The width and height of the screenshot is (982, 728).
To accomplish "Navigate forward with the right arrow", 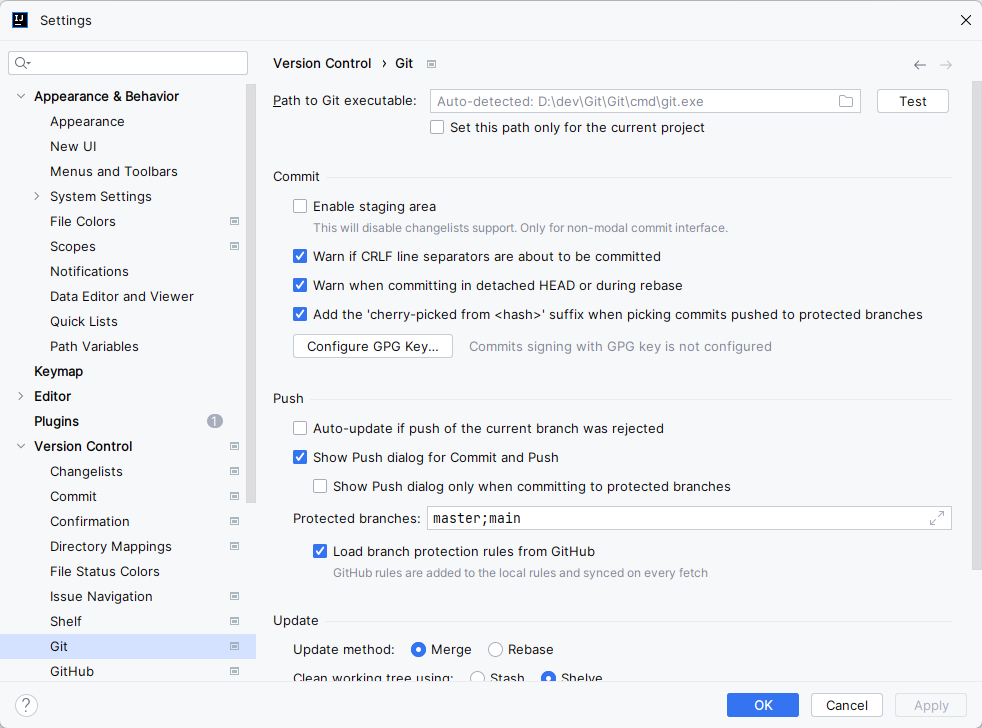I will [x=946, y=65].
